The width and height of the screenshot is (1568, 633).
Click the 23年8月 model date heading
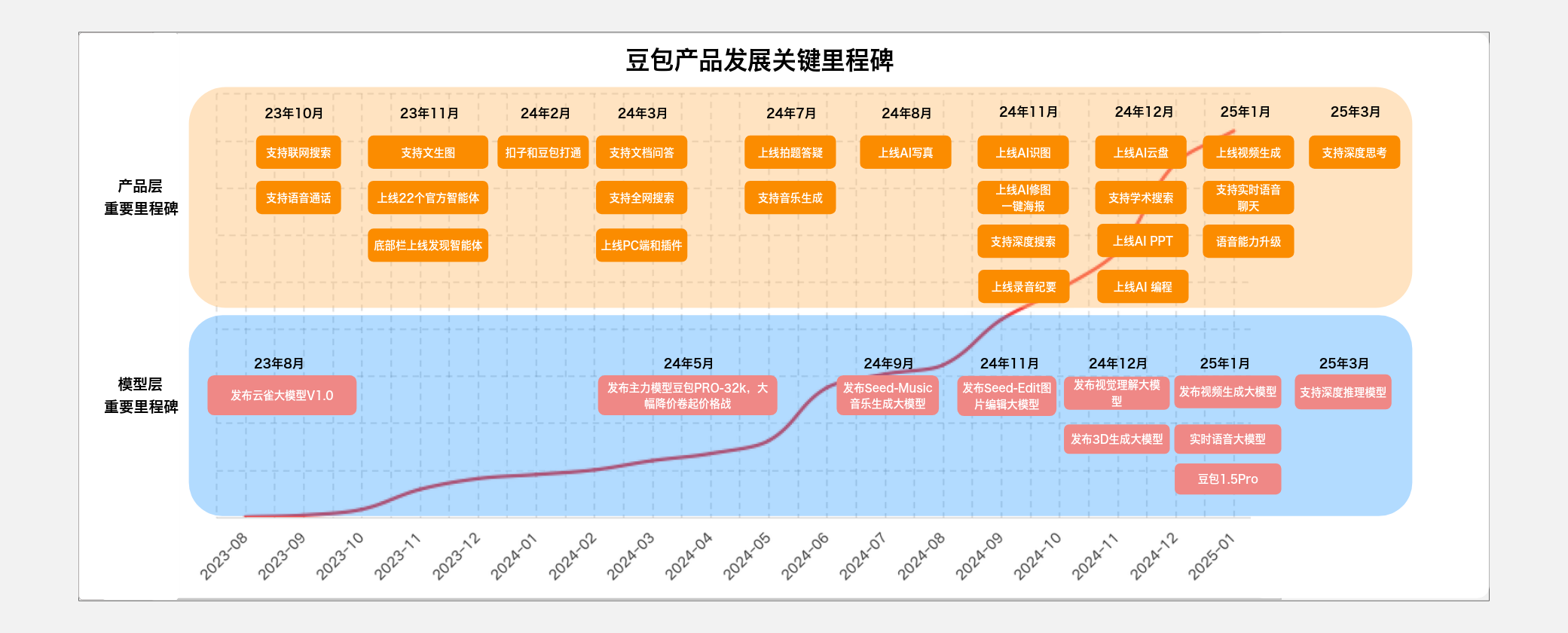click(x=279, y=363)
